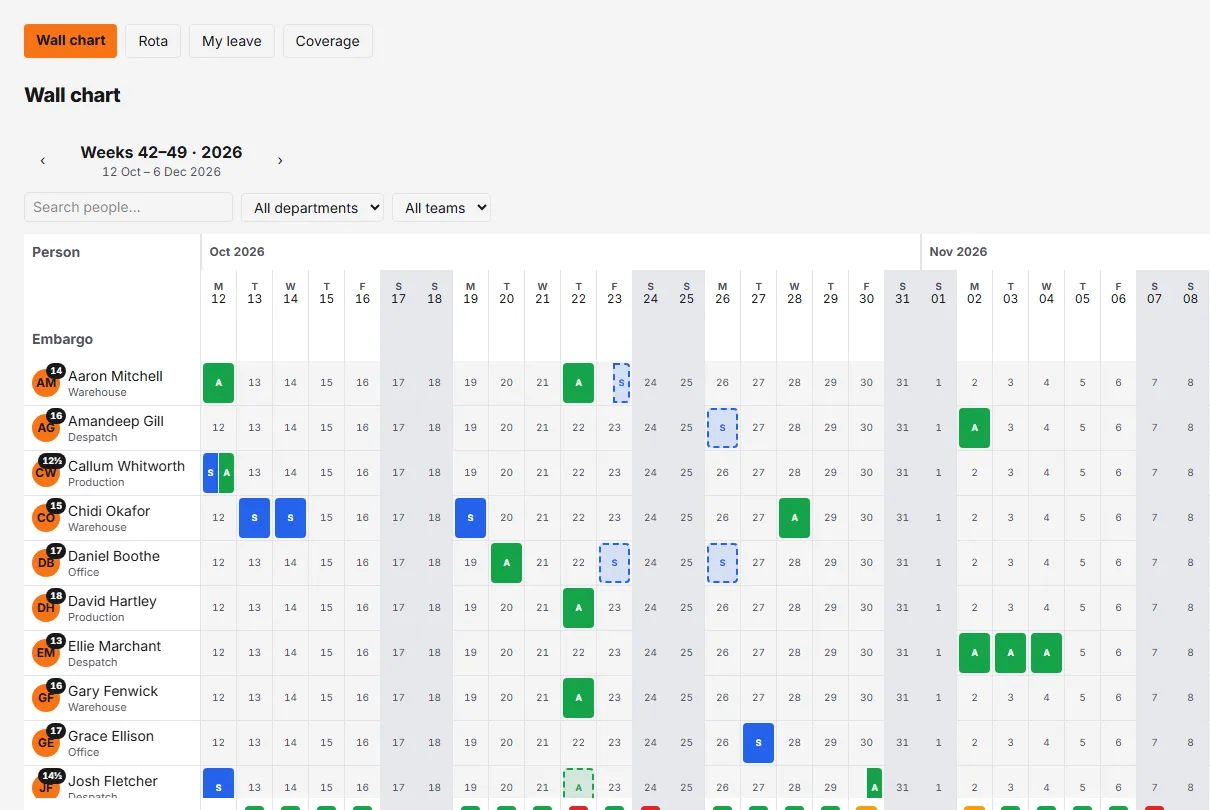Click Gary Fenwick's GF avatar

click(x=46, y=698)
